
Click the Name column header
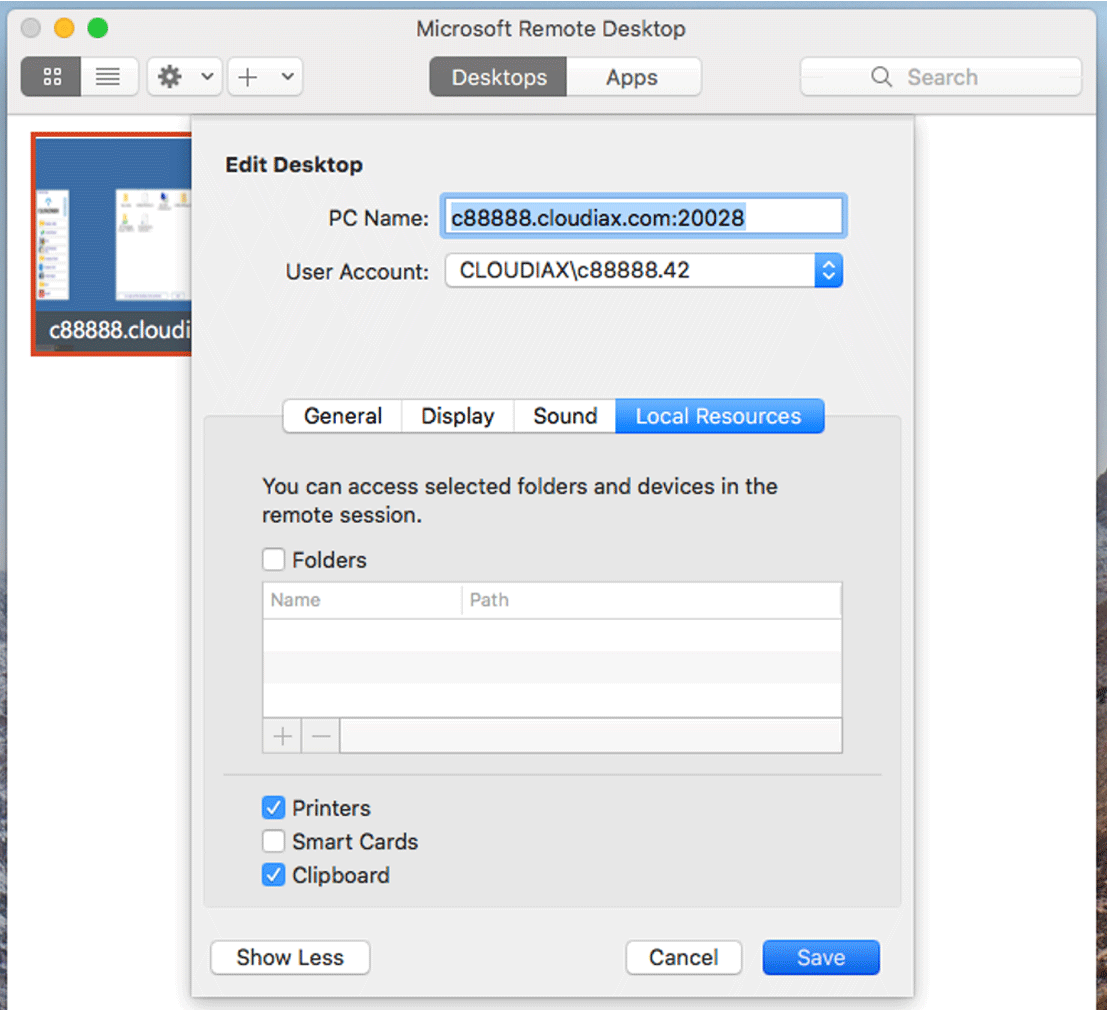point(362,600)
